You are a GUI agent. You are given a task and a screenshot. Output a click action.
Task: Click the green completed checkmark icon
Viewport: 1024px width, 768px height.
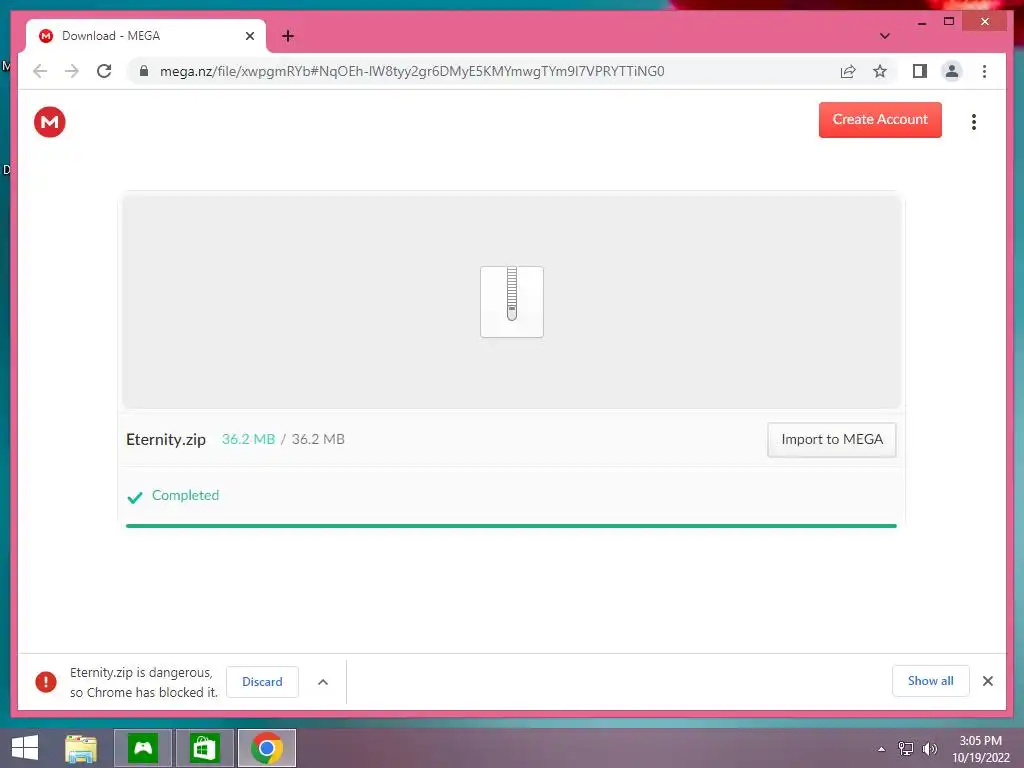tap(135, 498)
